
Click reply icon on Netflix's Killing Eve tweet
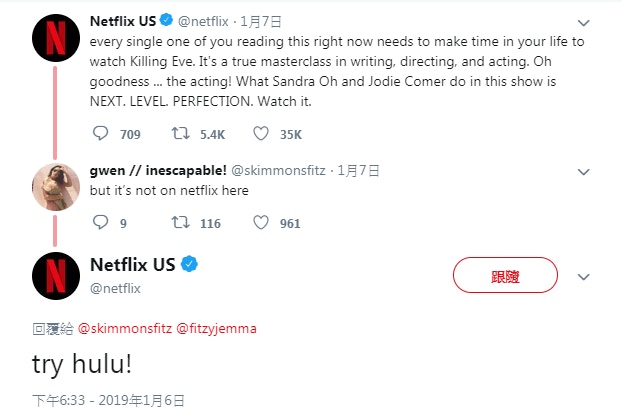coord(101,133)
